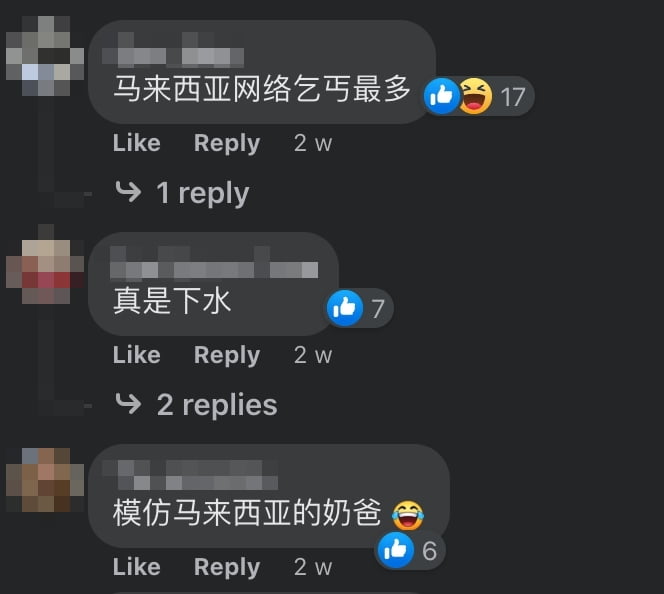Image resolution: width=664 pixels, height=594 pixels.
Task: Open the third commenter's profile picture
Action: tap(45, 480)
